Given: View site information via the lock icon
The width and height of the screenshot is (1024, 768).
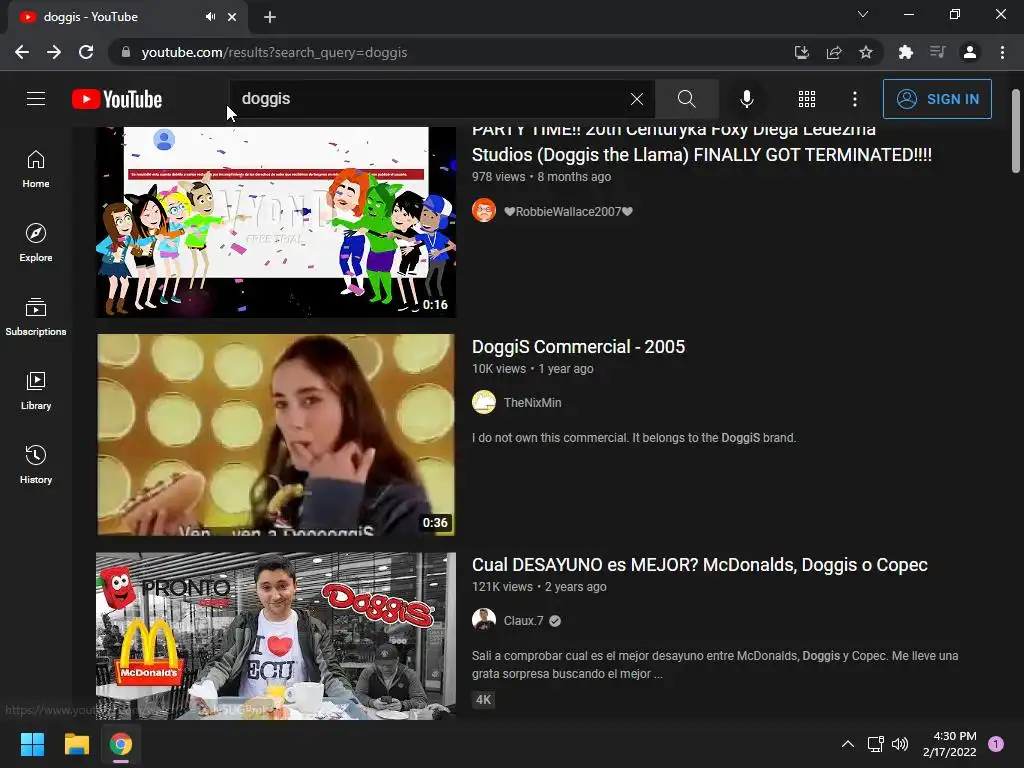Looking at the screenshot, I should [126, 52].
